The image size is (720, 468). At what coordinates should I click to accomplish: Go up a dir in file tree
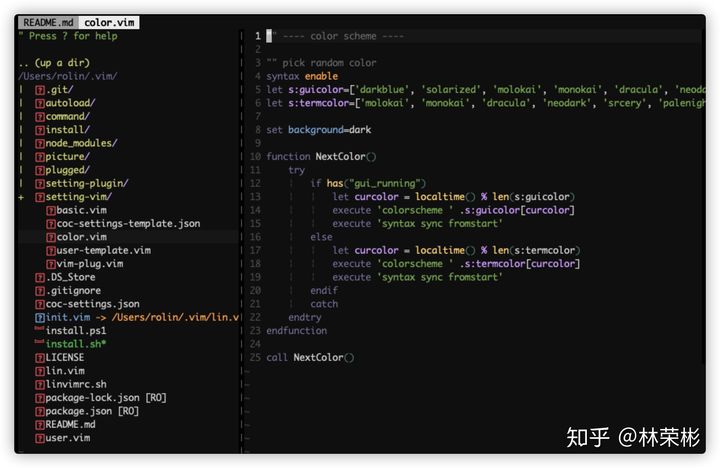(54, 63)
